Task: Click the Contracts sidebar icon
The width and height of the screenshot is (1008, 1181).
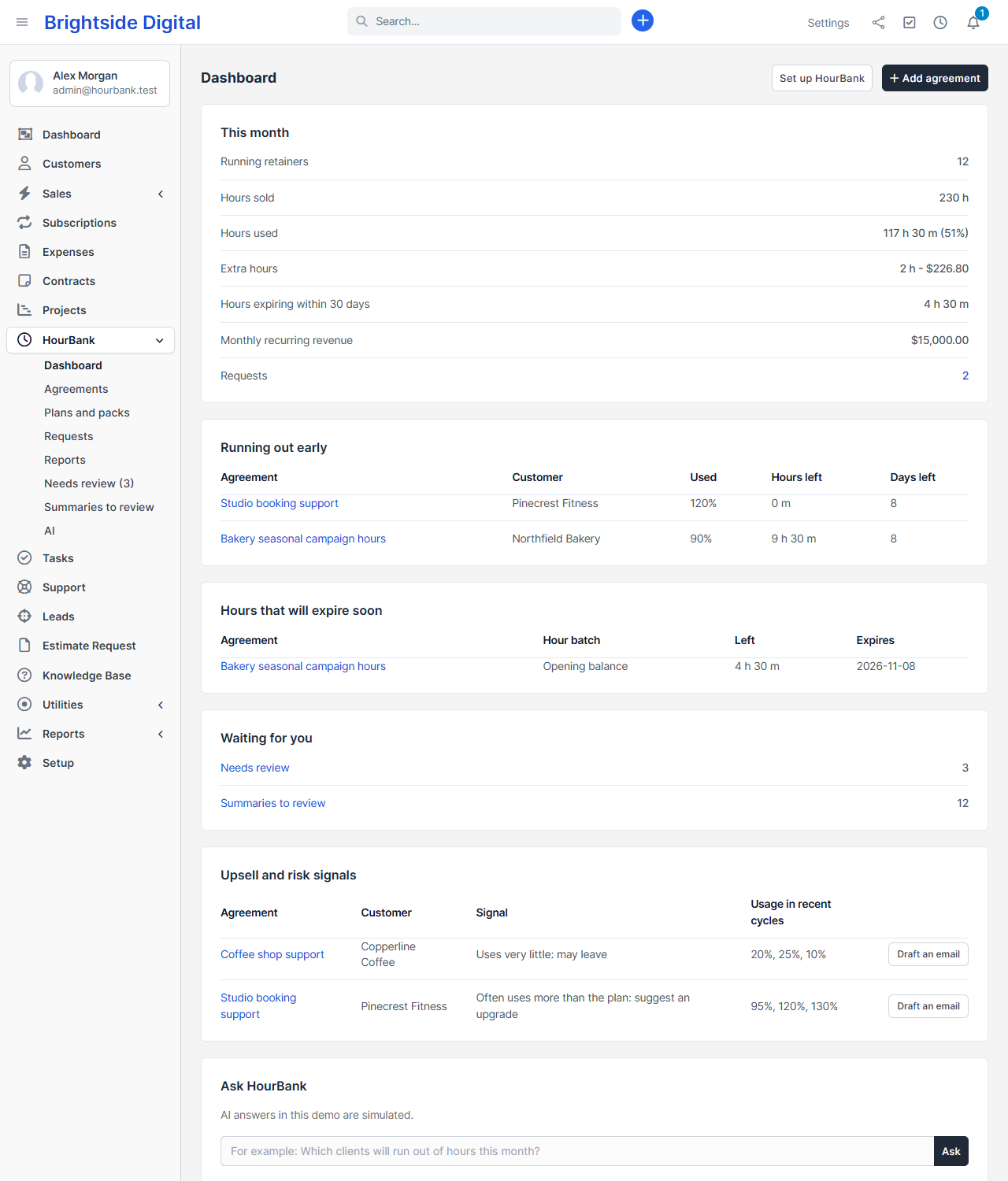Action: [25, 281]
